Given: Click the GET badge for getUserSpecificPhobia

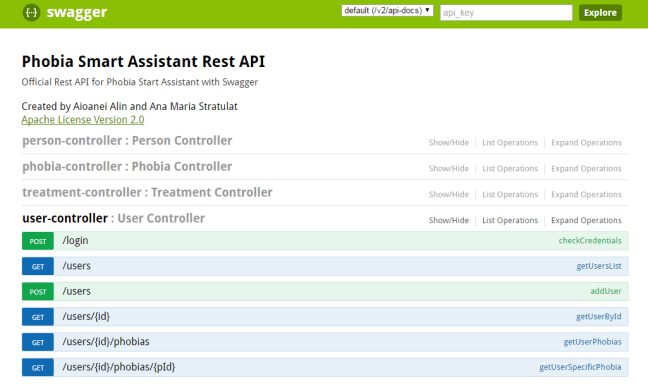Looking at the screenshot, I should [38, 368].
